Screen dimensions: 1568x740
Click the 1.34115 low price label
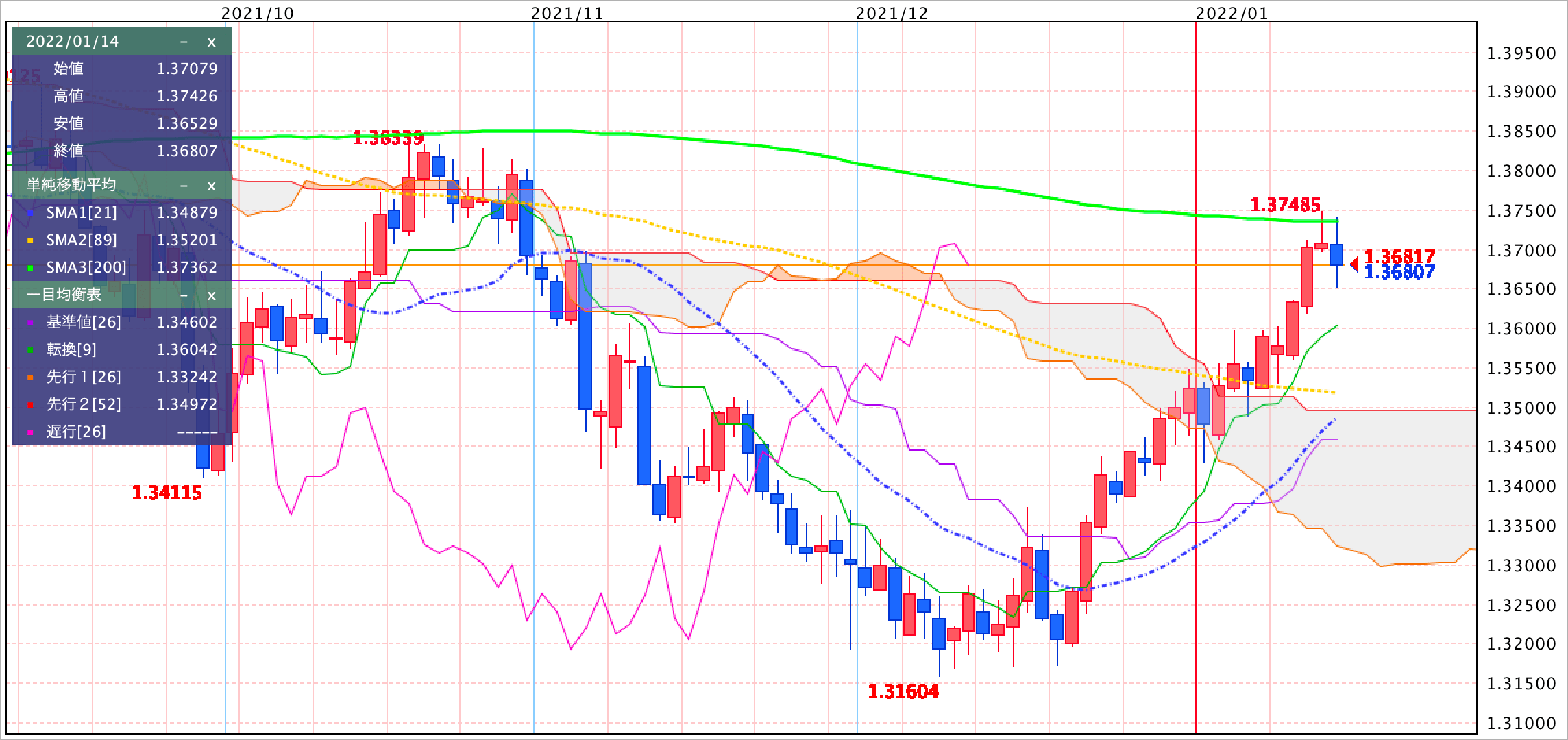[167, 493]
